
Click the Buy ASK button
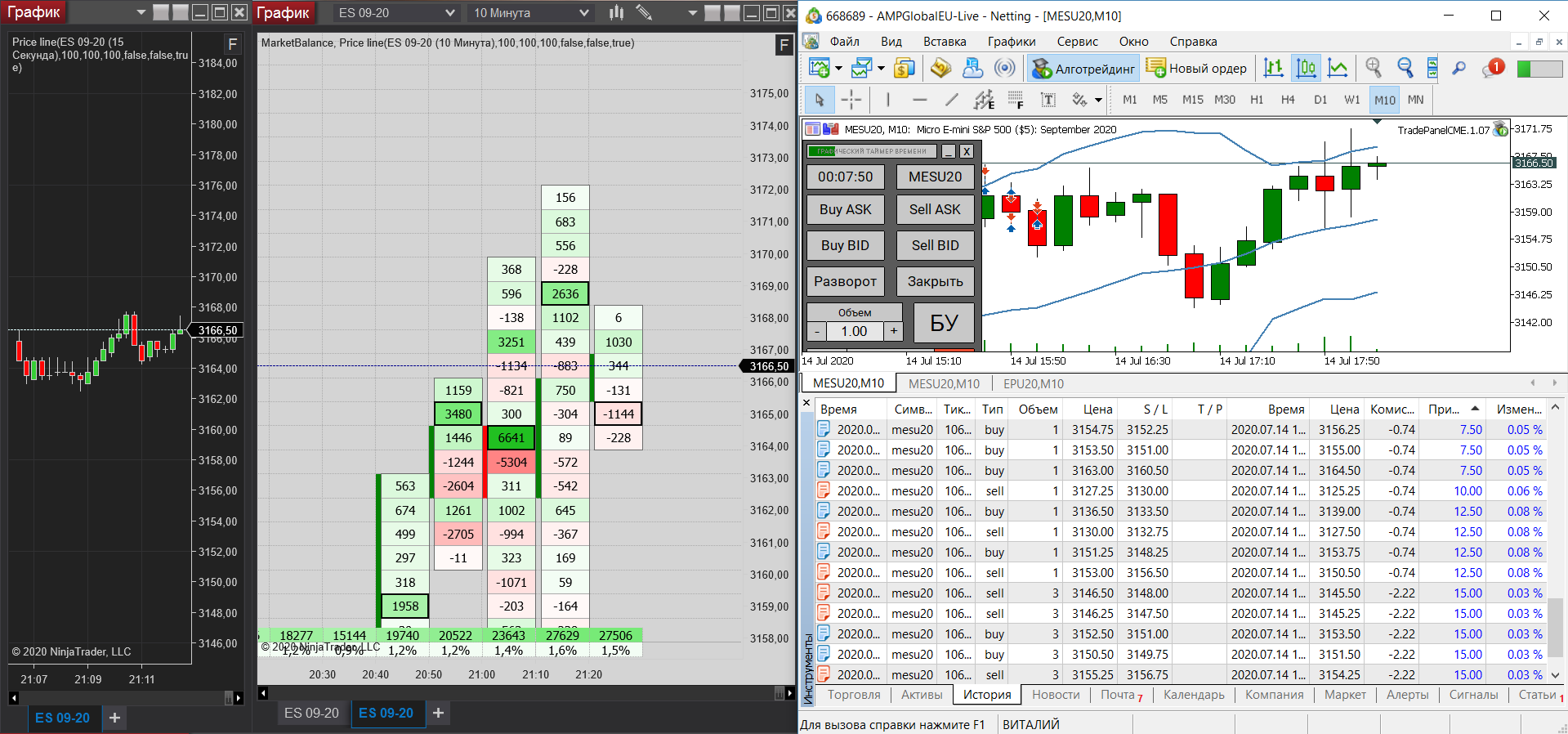coord(846,209)
